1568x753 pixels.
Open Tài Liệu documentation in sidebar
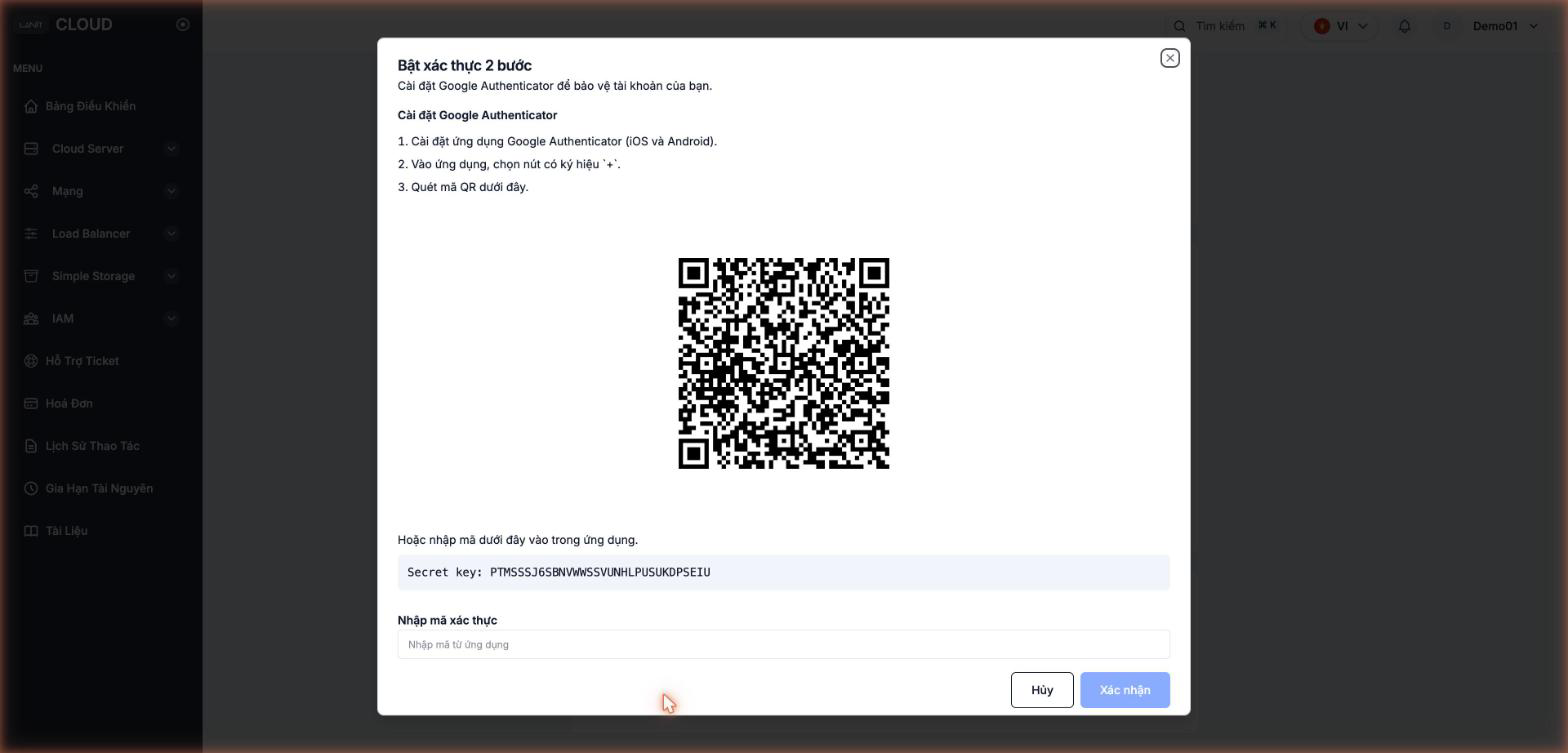tap(66, 531)
